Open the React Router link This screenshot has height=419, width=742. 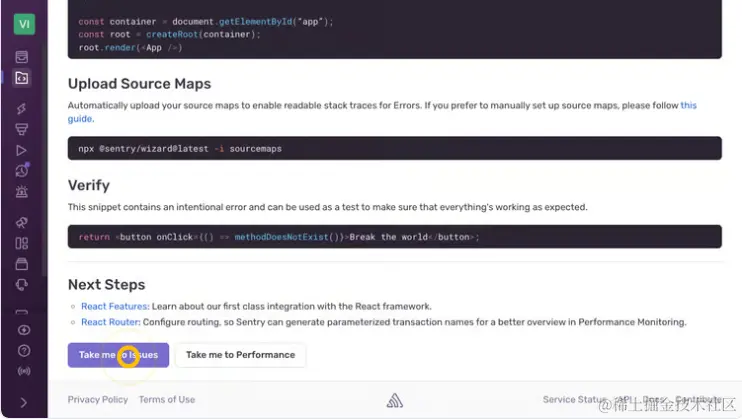click(111, 322)
